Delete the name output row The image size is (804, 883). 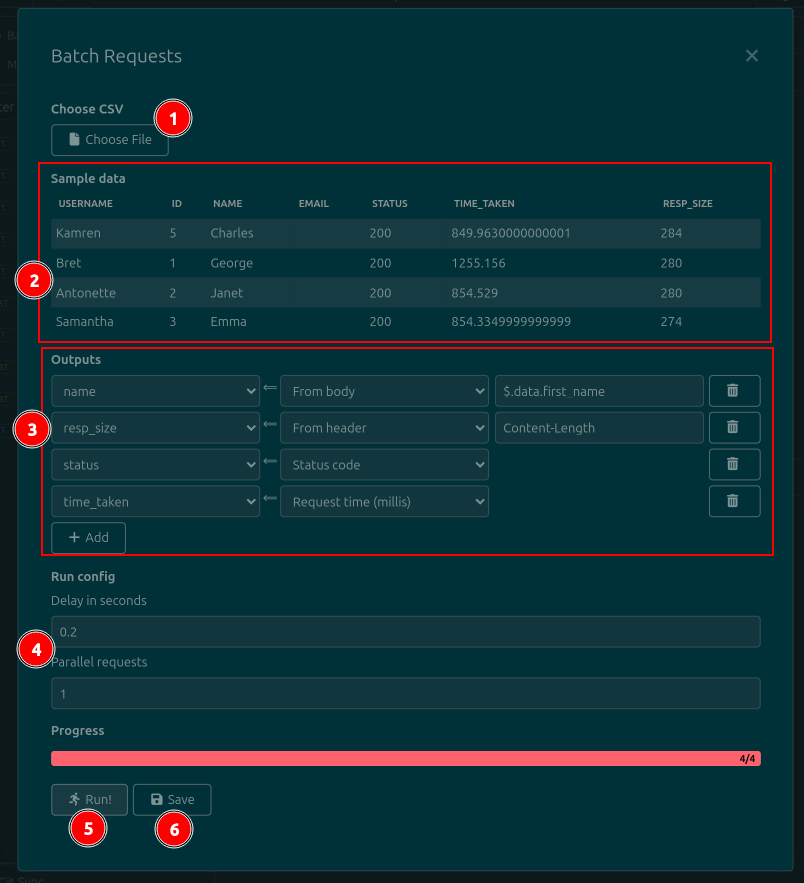click(734, 391)
